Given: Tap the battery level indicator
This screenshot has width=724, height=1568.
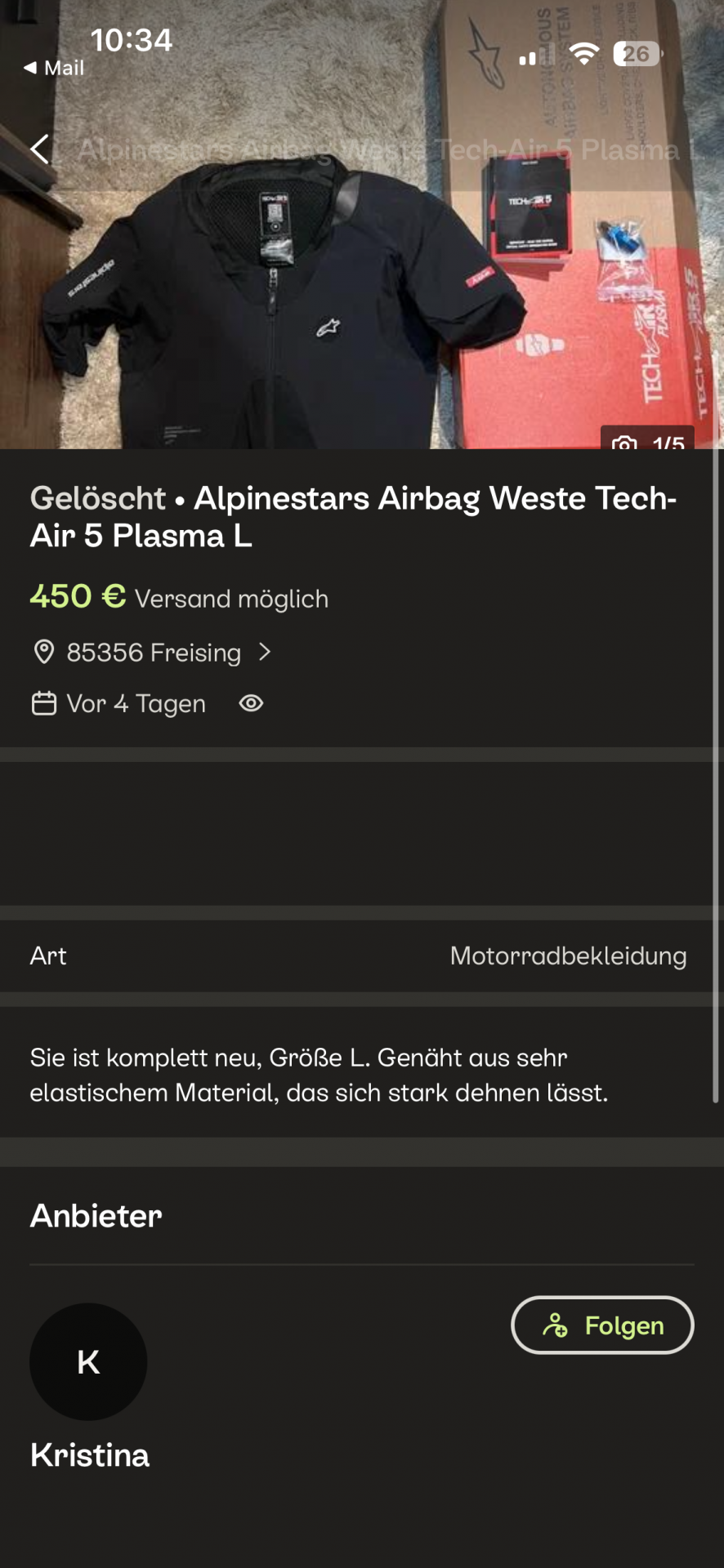Looking at the screenshot, I should [x=637, y=54].
